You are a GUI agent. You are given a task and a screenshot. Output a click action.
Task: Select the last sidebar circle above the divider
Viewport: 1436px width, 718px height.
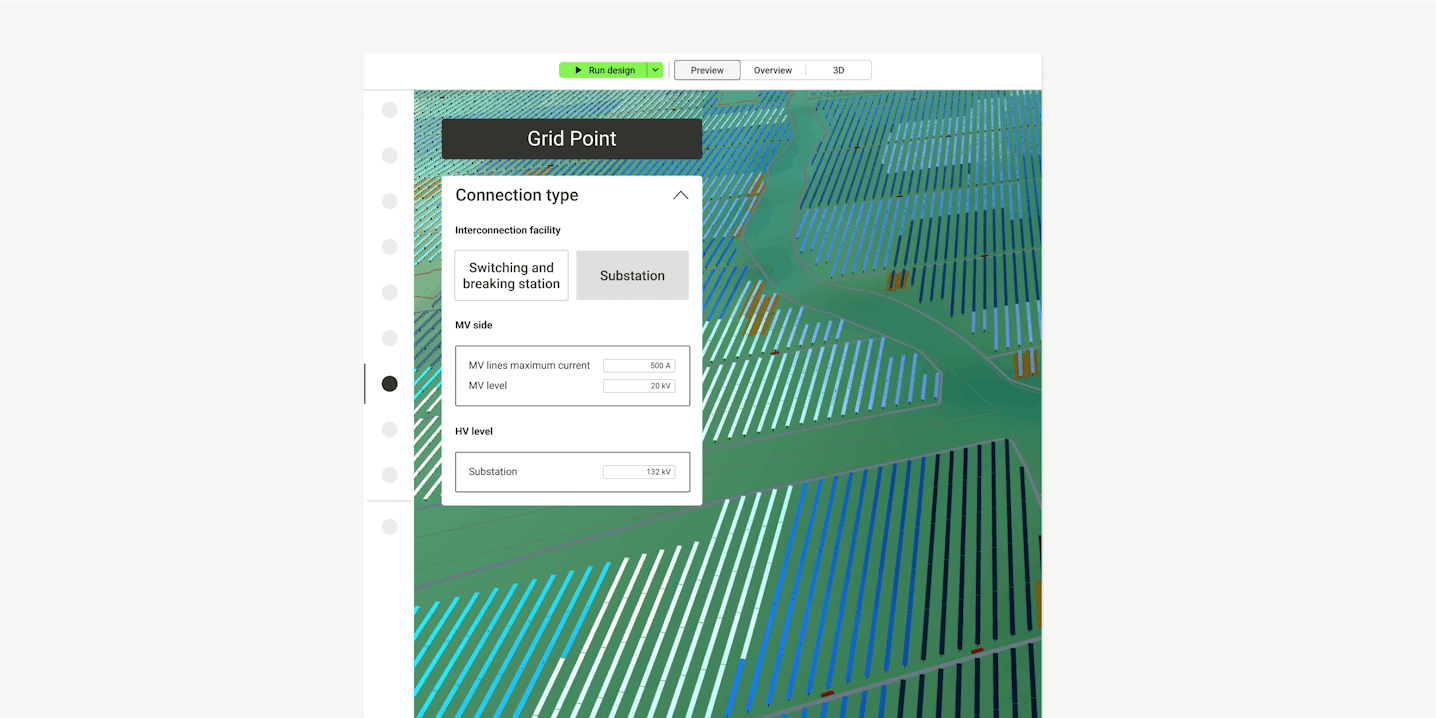[390, 475]
